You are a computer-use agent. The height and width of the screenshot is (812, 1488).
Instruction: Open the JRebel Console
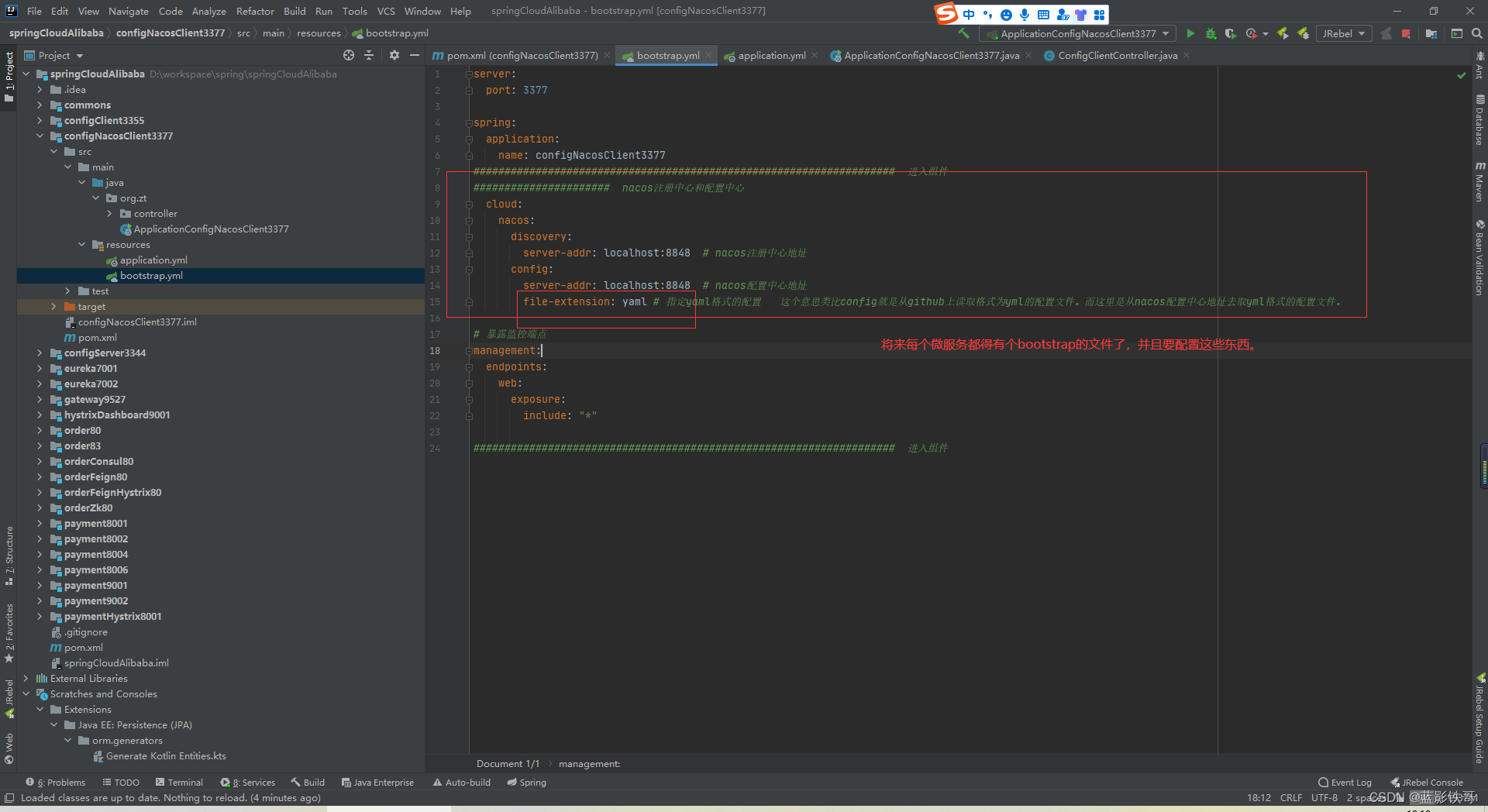1427,783
